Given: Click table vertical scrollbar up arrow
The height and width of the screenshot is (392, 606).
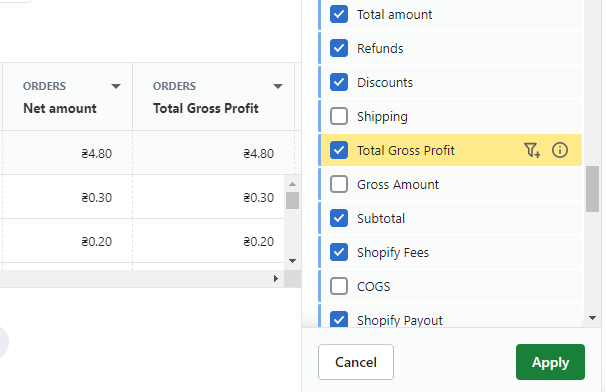Looking at the screenshot, I should (x=293, y=184).
